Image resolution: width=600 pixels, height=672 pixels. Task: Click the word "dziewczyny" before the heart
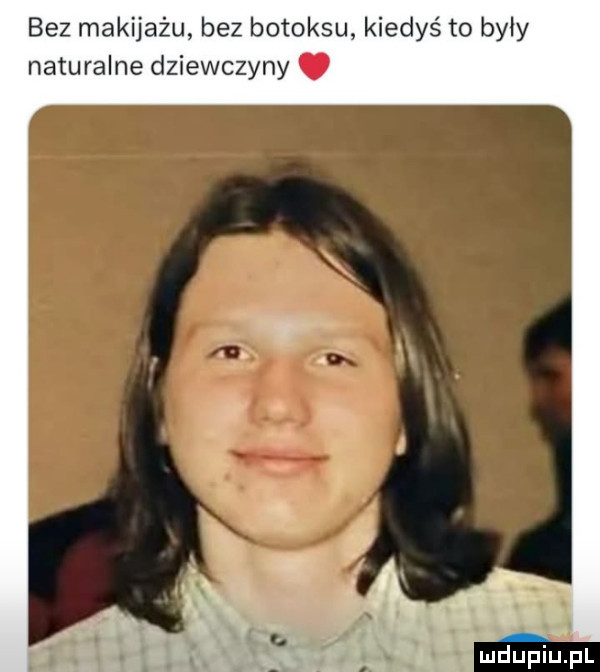pos(219,68)
